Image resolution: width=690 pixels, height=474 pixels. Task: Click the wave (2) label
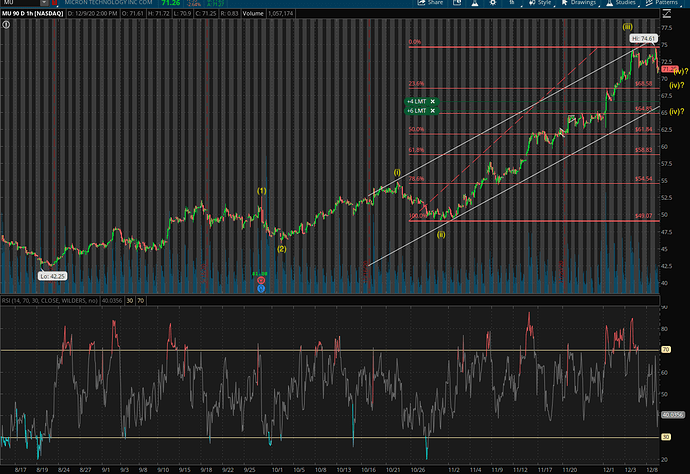pos(282,249)
